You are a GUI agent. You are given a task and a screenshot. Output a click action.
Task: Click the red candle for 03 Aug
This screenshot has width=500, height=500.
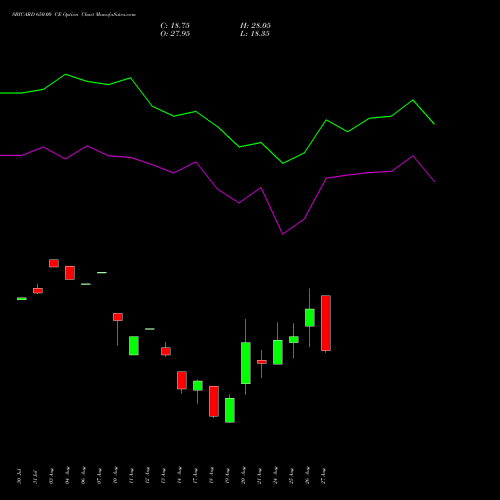54,263
